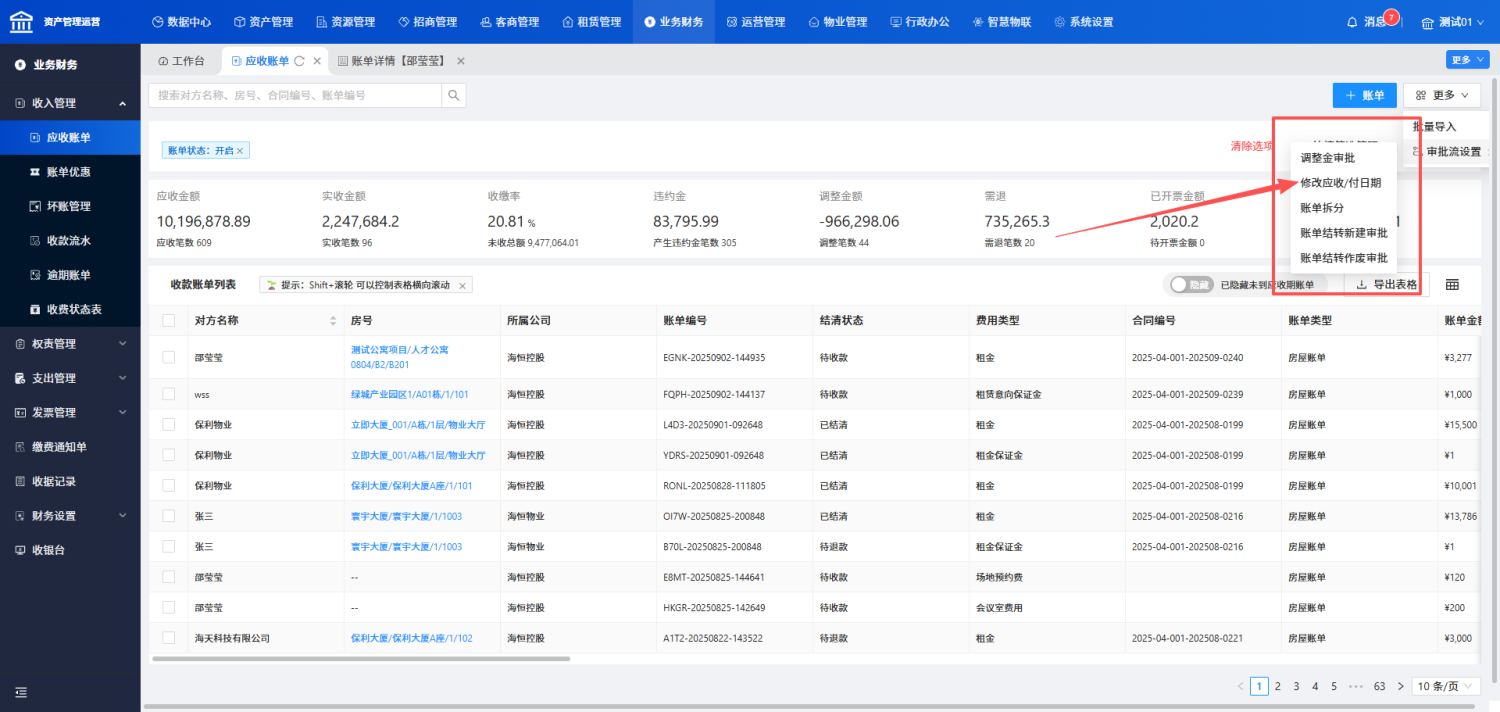Expand the 支出管理 sidebar group
Viewport: 1500px width, 712px height.
(x=70, y=378)
